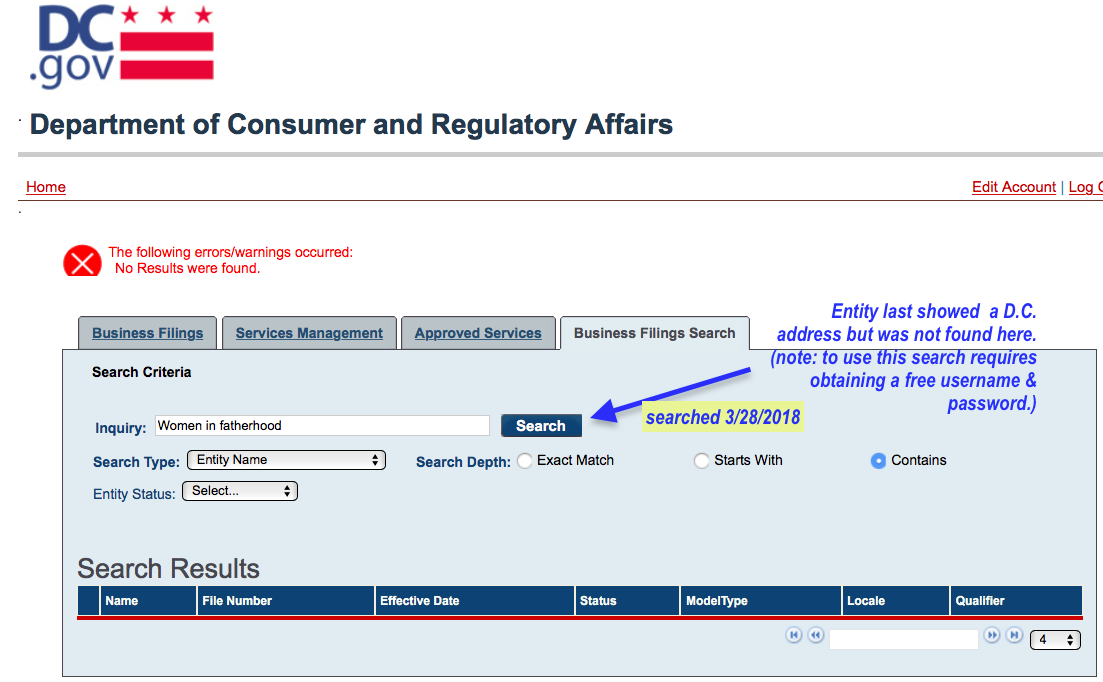This screenshot has width=1103, height=682.
Task: Choose the Contains search depth option
Action: [878, 461]
